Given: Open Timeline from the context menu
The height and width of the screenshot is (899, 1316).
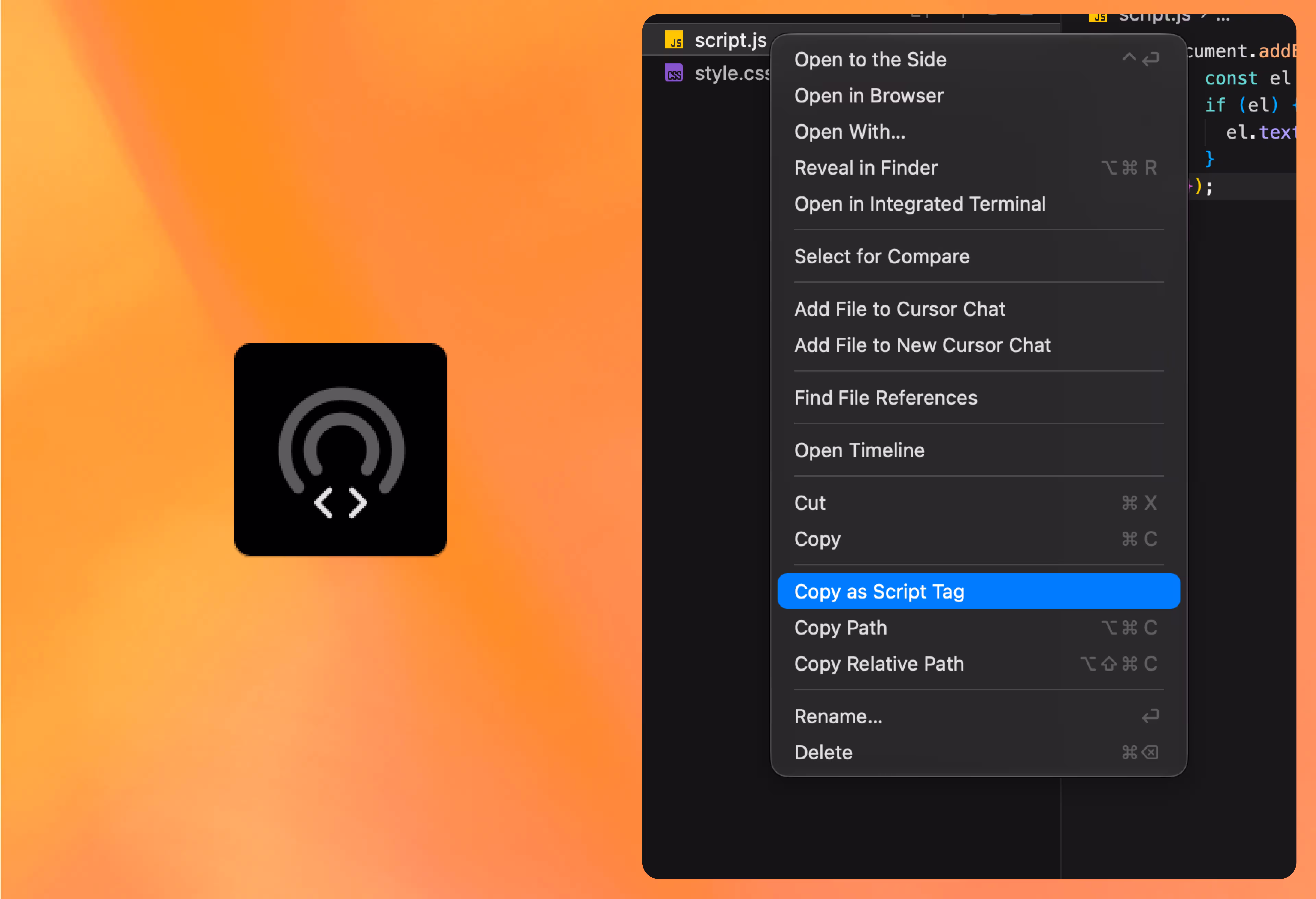Looking at the screenshot, I should tap(978, 451).
